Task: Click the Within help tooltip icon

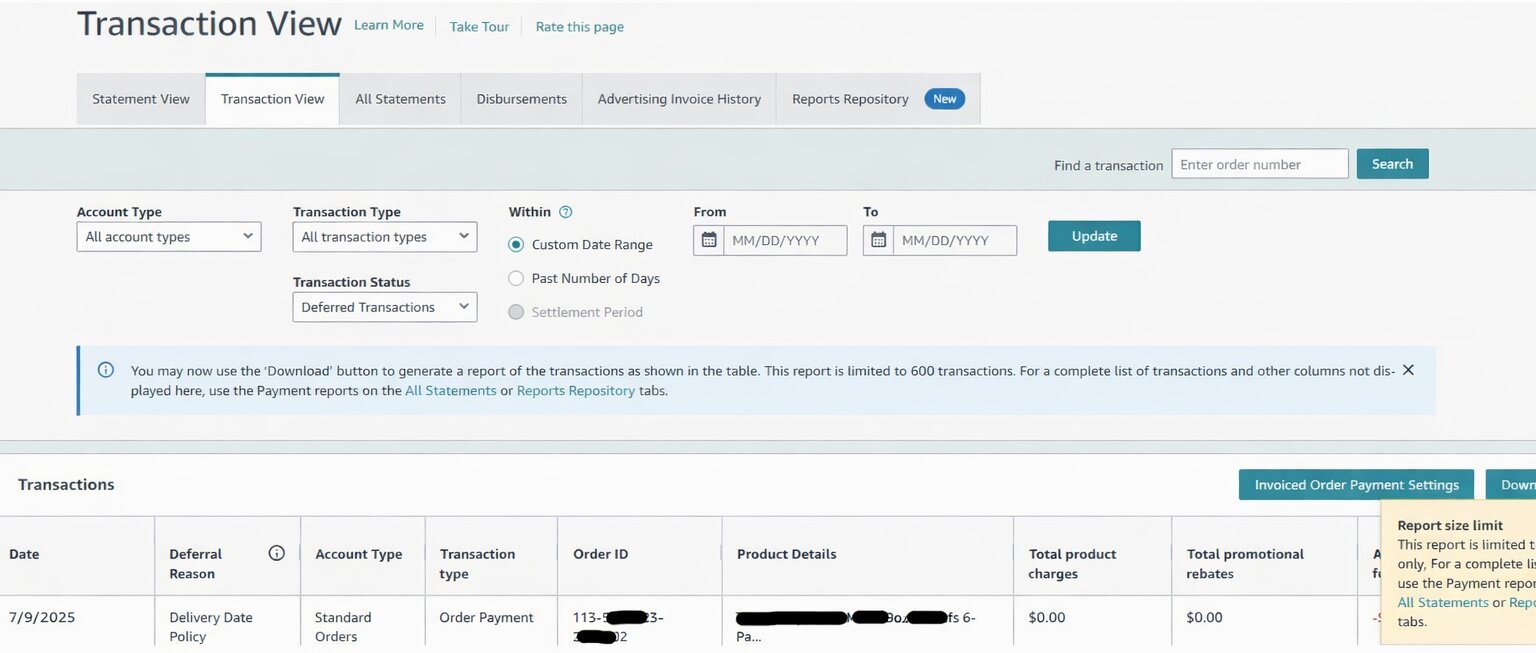Action: tap(565, 211)
